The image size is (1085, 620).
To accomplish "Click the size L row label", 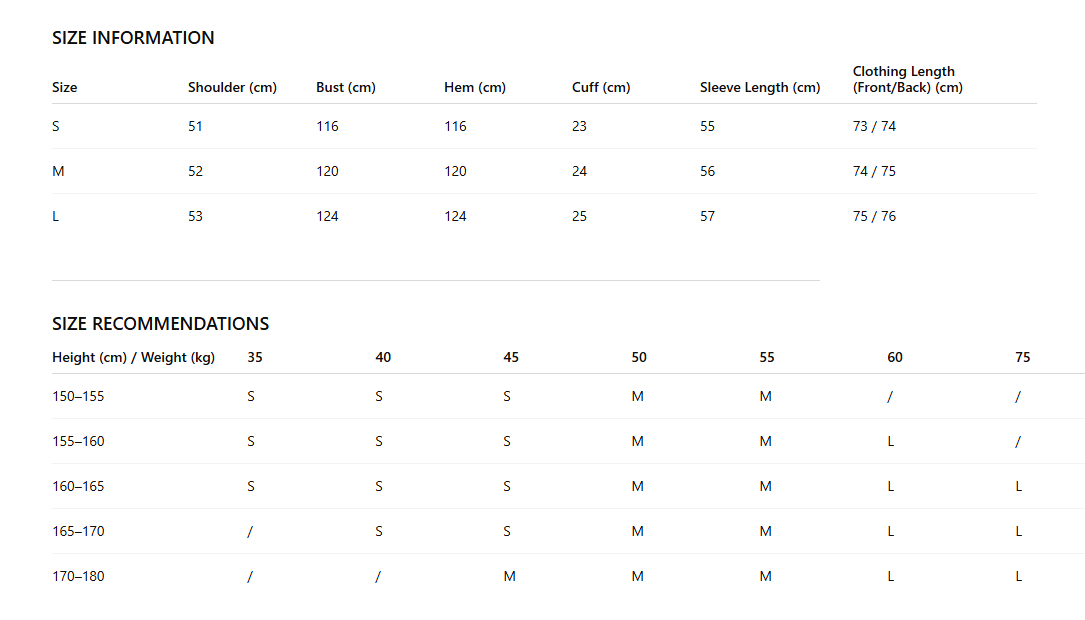I will 55,217.
